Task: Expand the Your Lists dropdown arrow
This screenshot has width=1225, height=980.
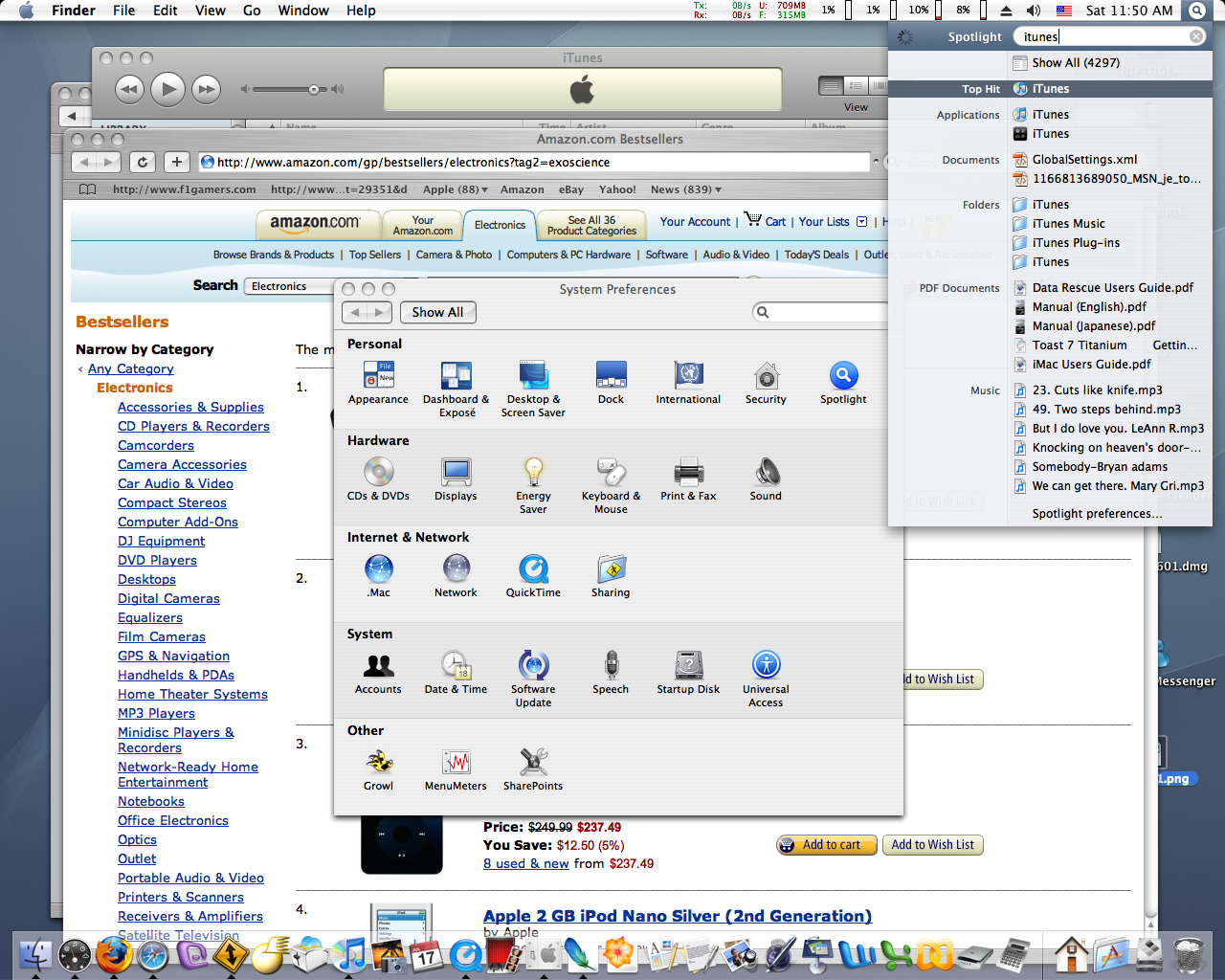Action: (x=861, y=221)
